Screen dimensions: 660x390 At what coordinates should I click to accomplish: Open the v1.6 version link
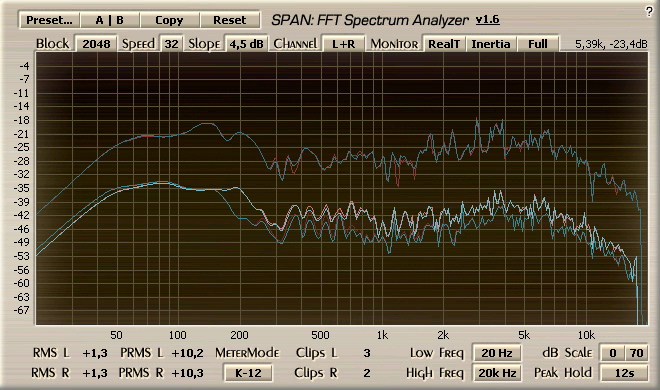(487, 19)
